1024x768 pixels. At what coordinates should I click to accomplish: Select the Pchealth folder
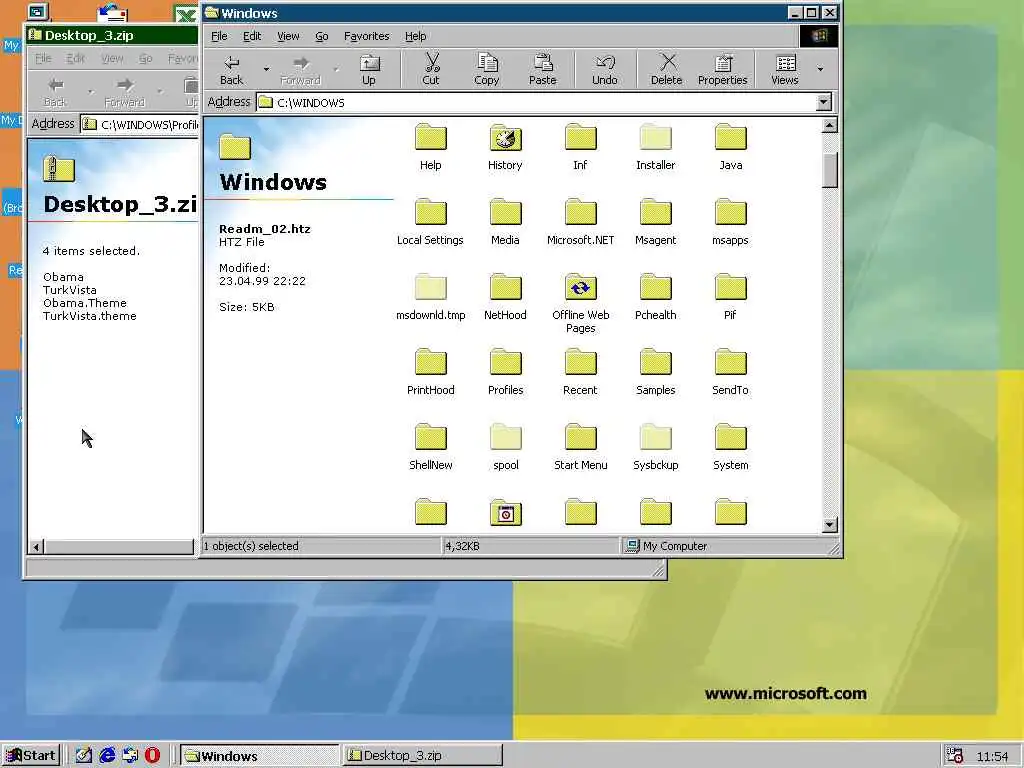coord(656,297)
